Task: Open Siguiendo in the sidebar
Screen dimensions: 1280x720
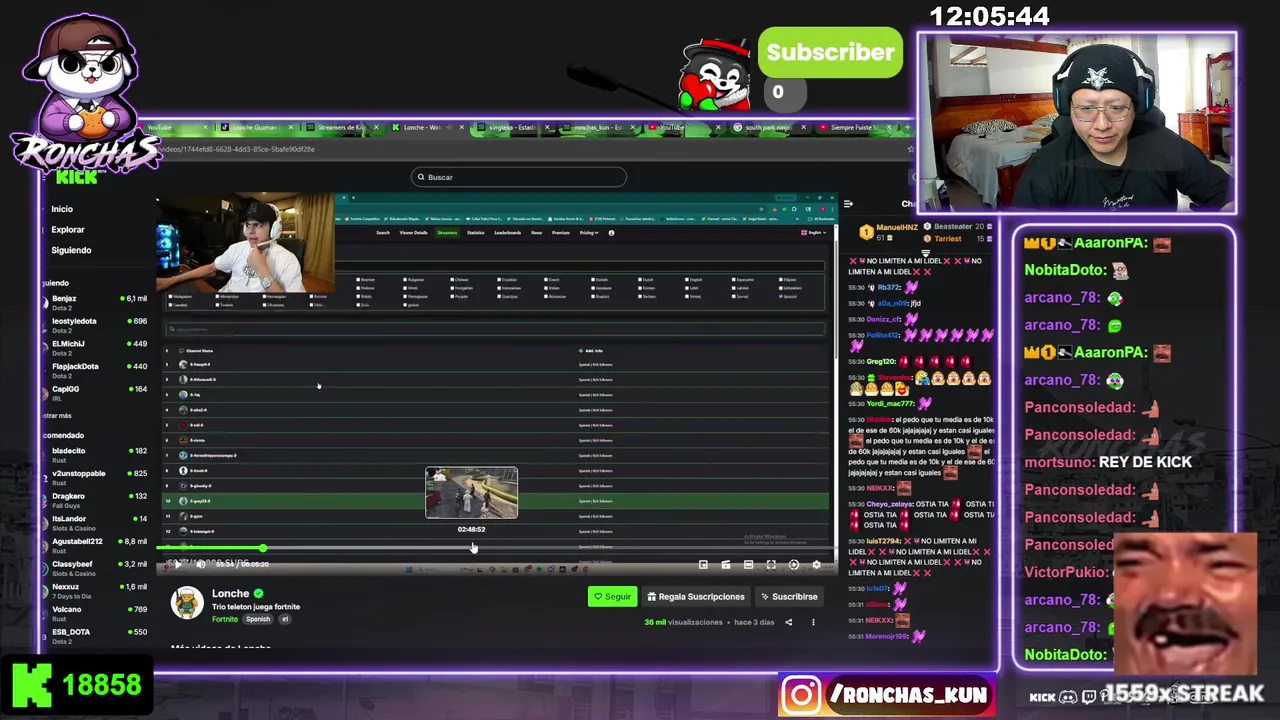Action: tap(71, 250)
